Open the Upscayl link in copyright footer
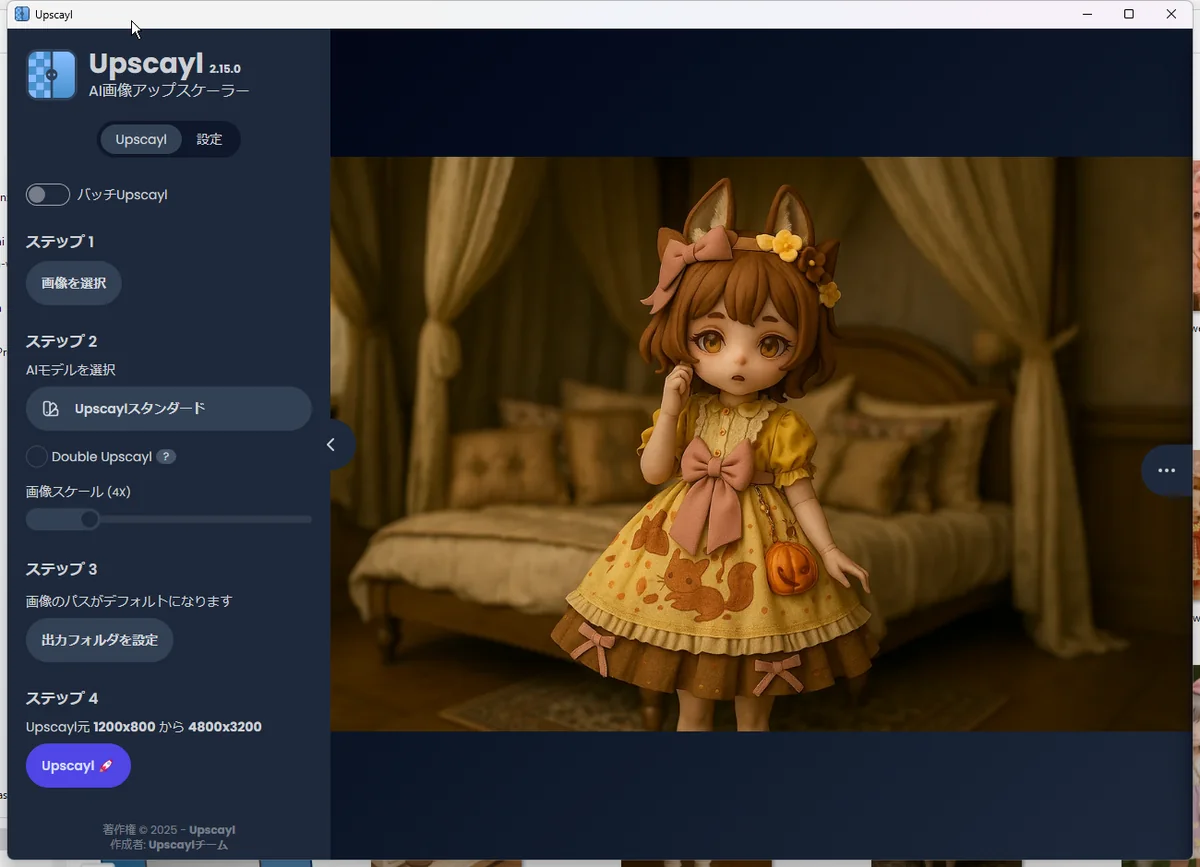This screenshot has width=1200, height=867. point(212,830)
